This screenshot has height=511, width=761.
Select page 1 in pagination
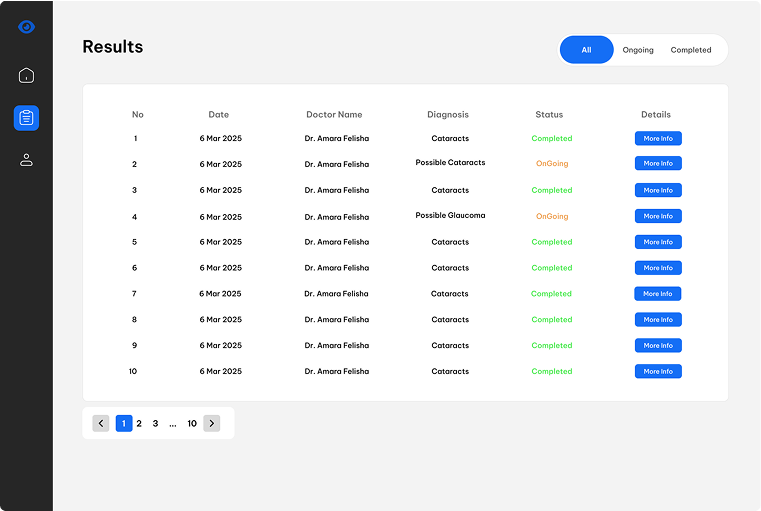click(124, 423)
